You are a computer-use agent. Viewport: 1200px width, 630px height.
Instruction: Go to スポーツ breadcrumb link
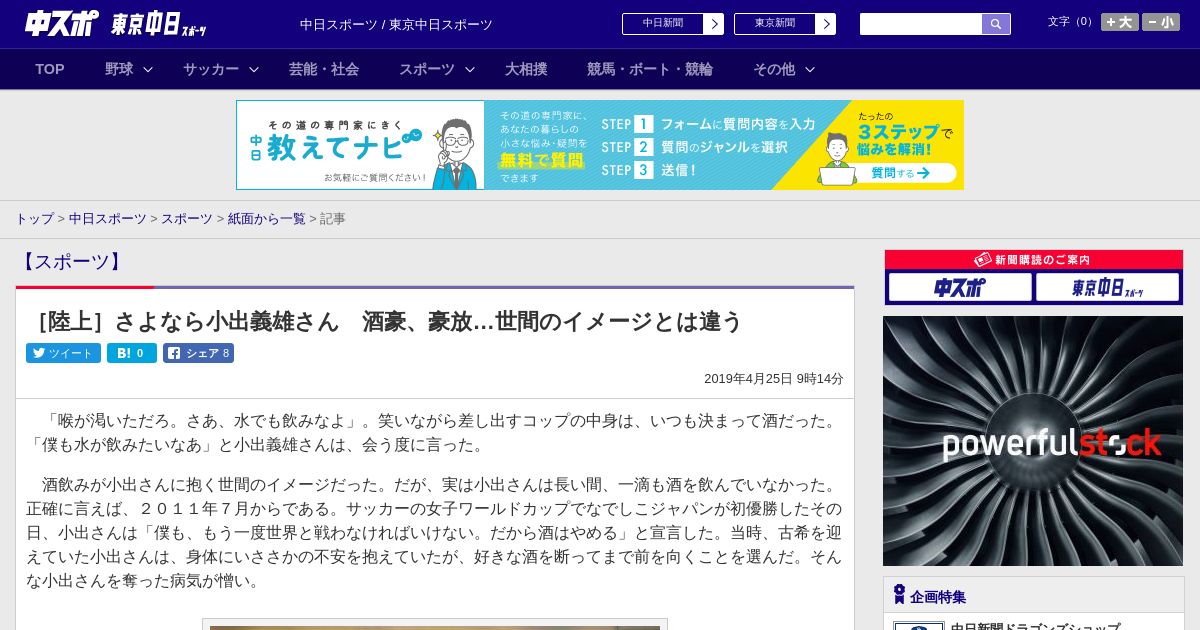[187, 218]
